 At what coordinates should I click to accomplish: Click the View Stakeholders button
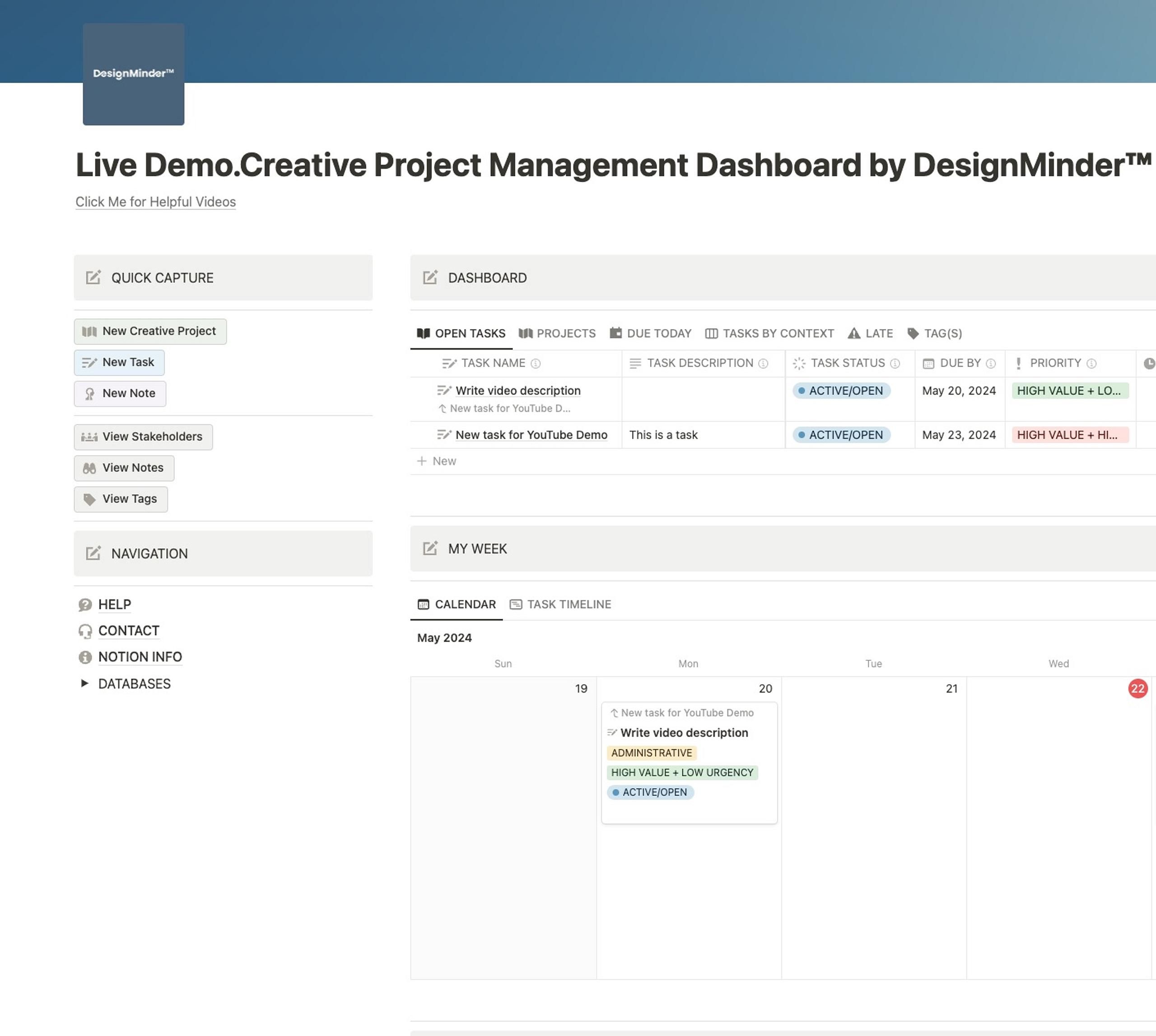point(143,437)
